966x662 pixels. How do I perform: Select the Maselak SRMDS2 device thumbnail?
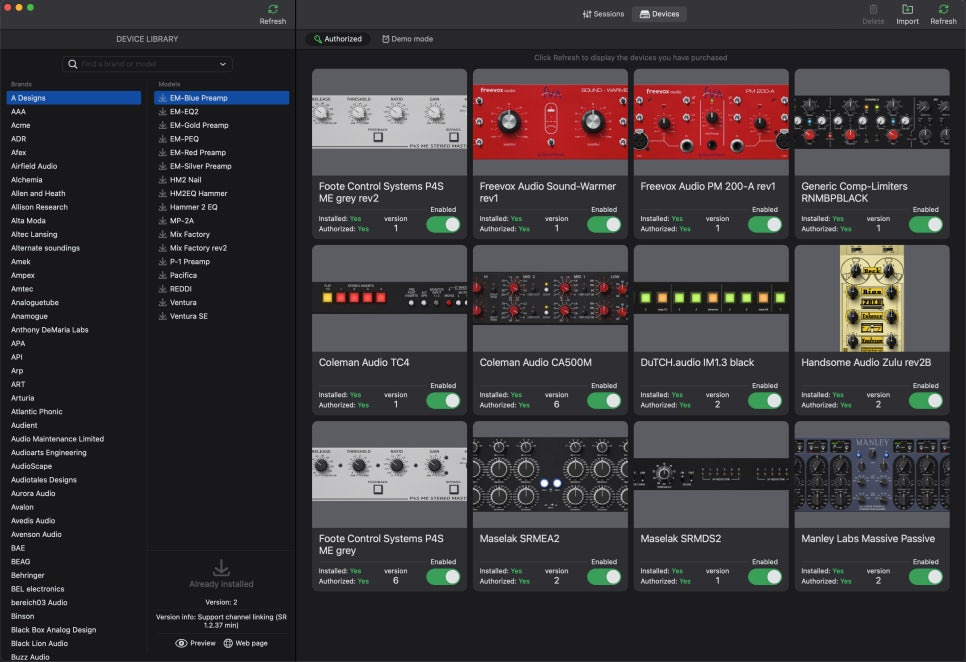[711, 475]
